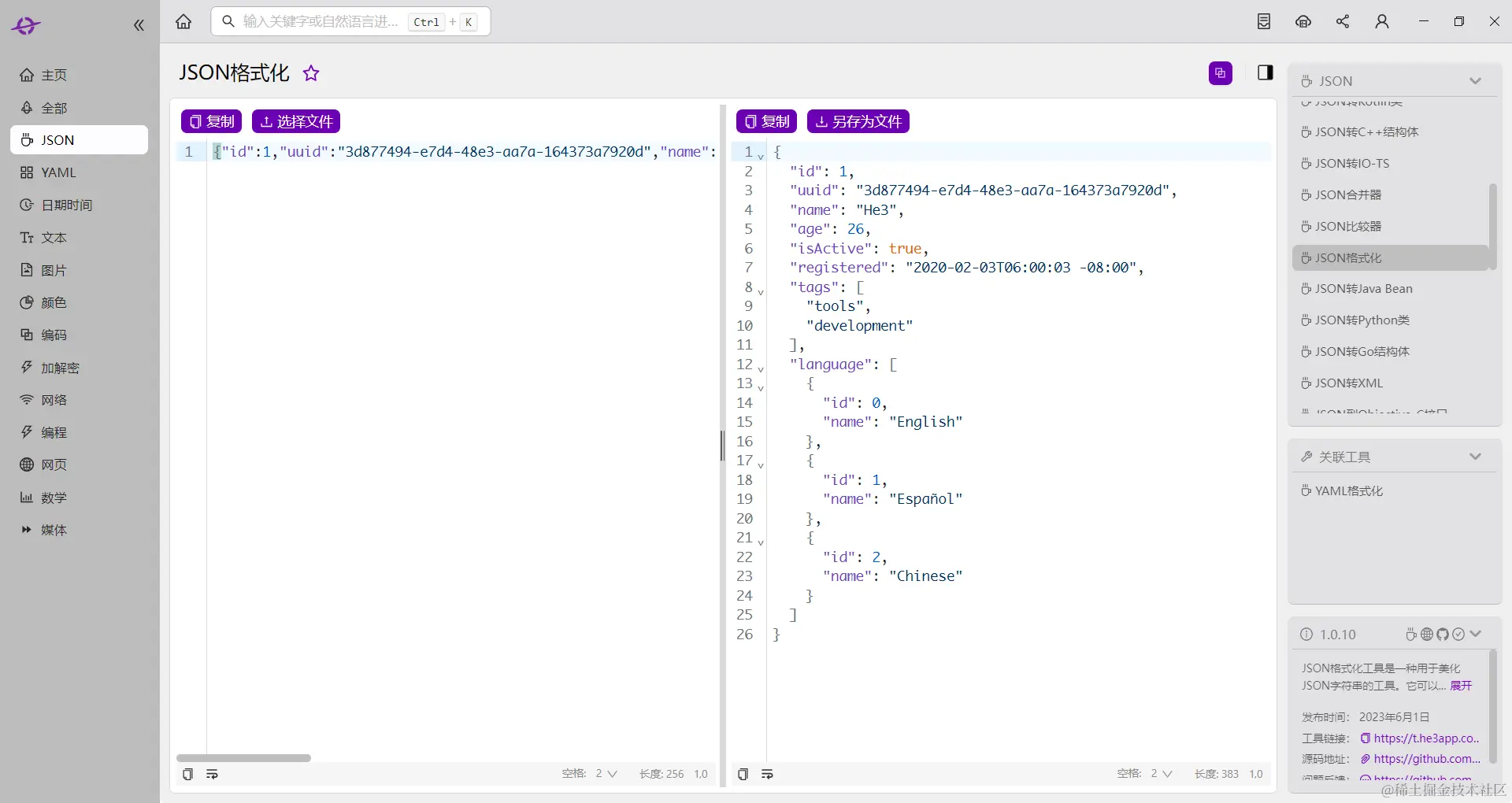
Task: Open JSON比较器 in the tool list
Action: 1391,227
